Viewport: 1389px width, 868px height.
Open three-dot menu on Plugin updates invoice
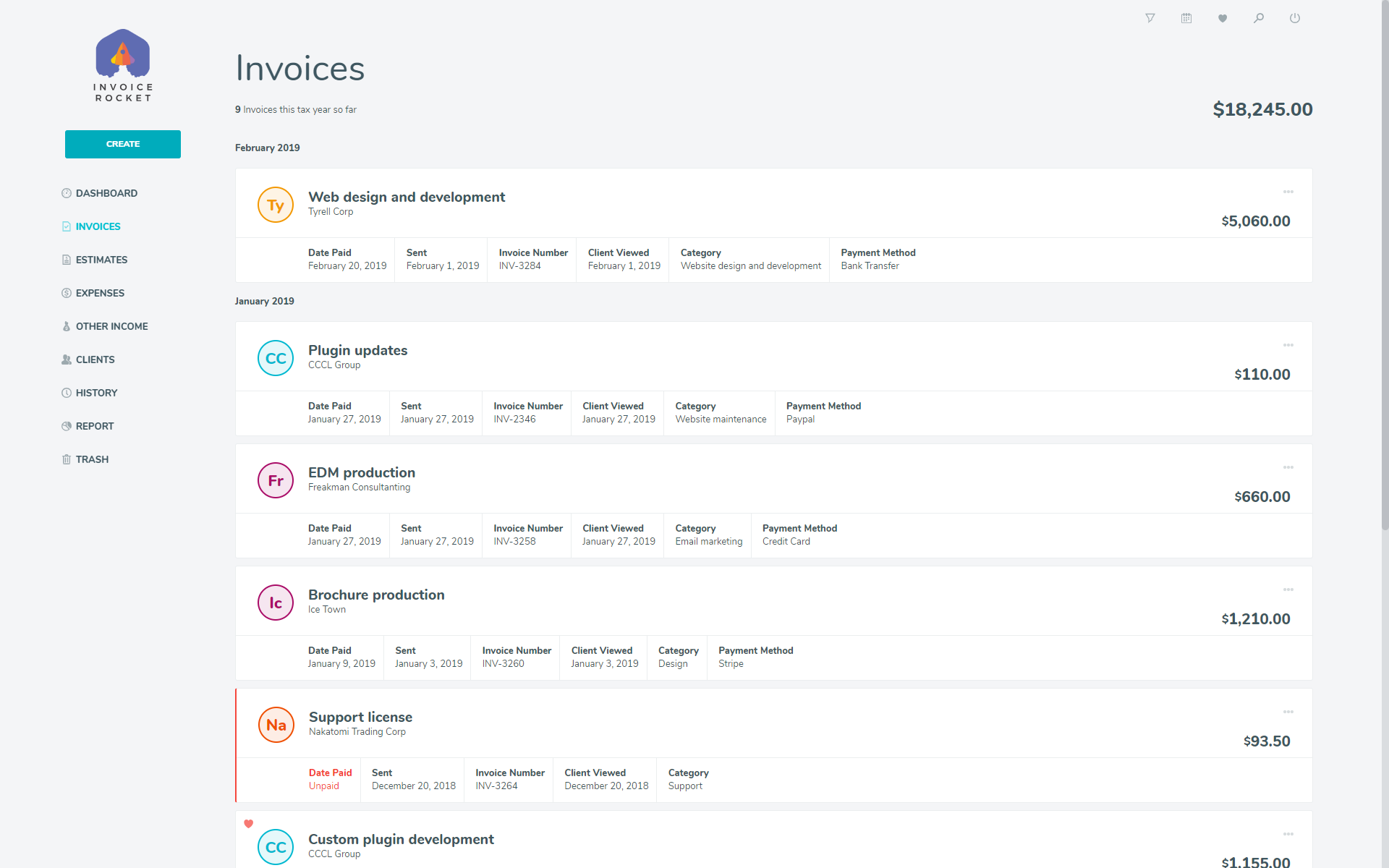(1288, 345)
